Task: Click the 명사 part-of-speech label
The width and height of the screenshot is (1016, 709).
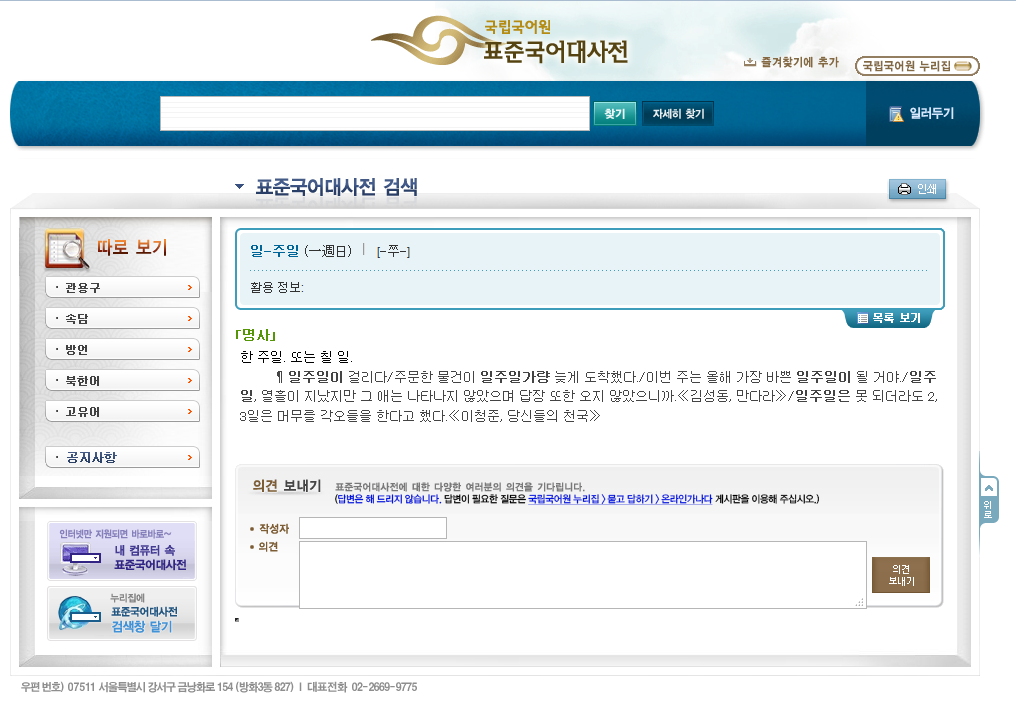Action: (x=256, y=335)
